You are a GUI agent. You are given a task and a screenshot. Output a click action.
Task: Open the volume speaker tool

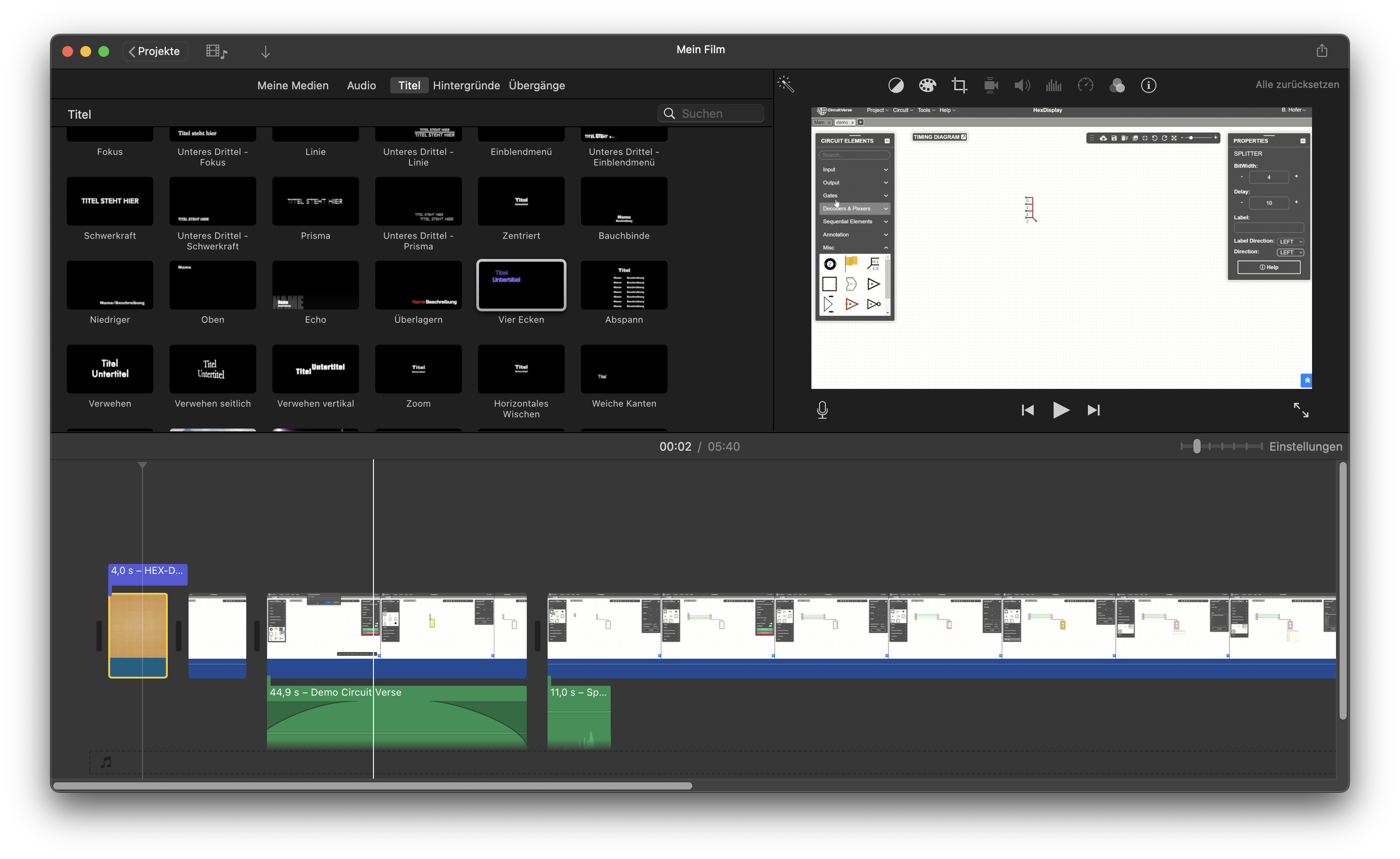tap(1022, 85)
